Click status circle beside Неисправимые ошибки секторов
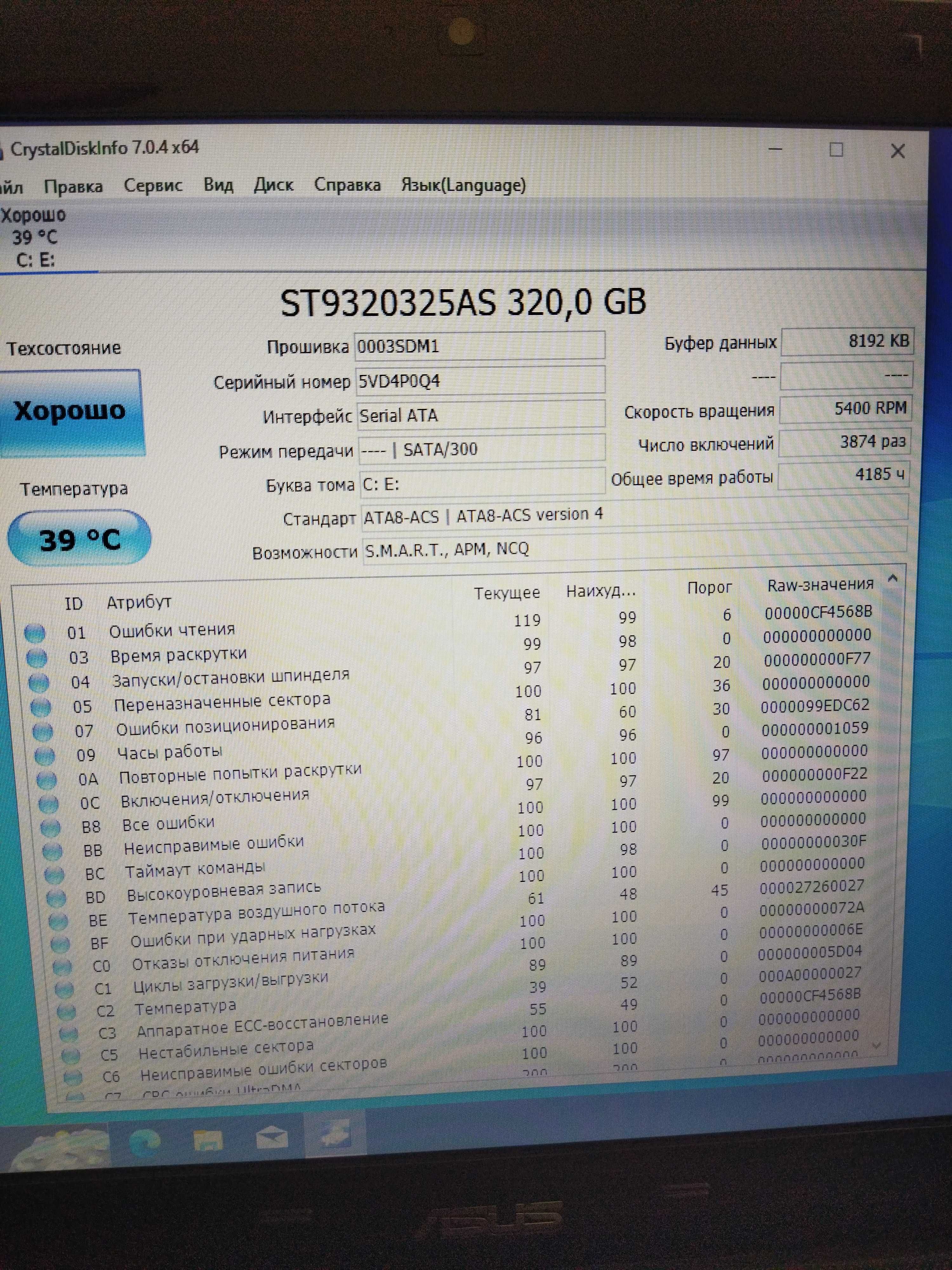The height and width of the screenshot is (1270, 952). click(73, 1078)
